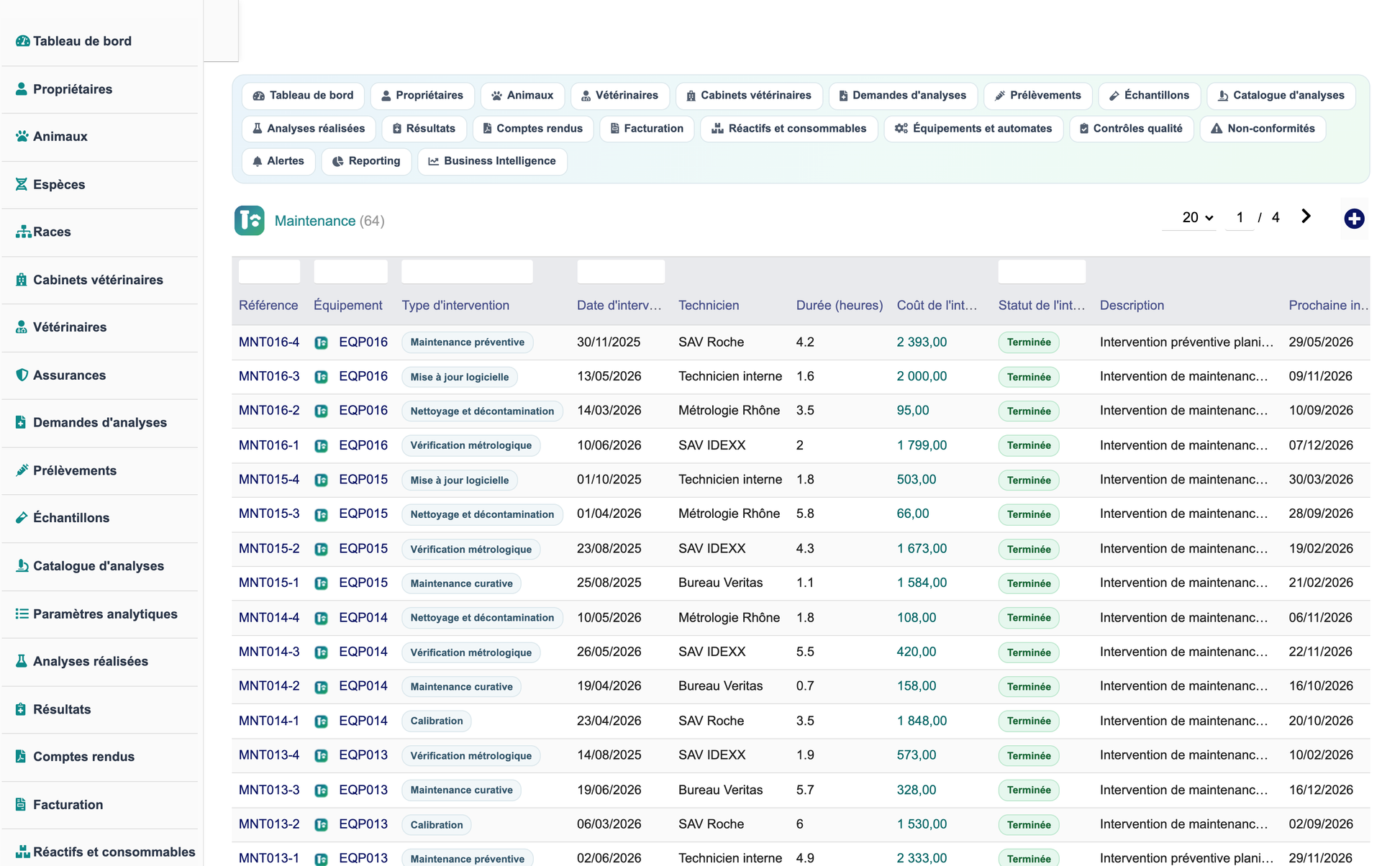This screenshot has height=866, width=1400.
Task: Click sidebar Catalogue d'analyses microscope icon
Action: (x=22, y=566)
